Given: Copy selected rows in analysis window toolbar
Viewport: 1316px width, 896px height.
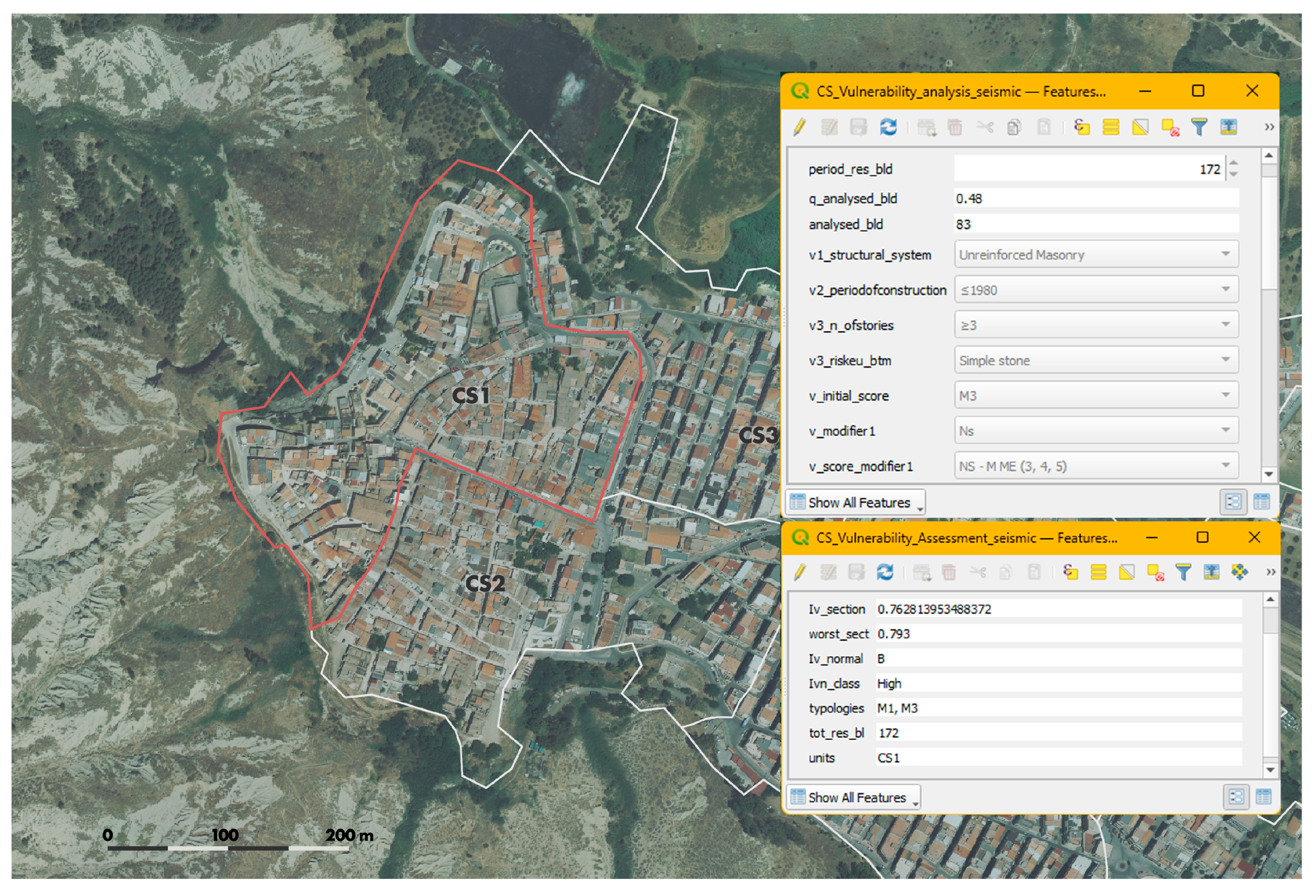Looking at the screenshot, I should pos(1013,127).
